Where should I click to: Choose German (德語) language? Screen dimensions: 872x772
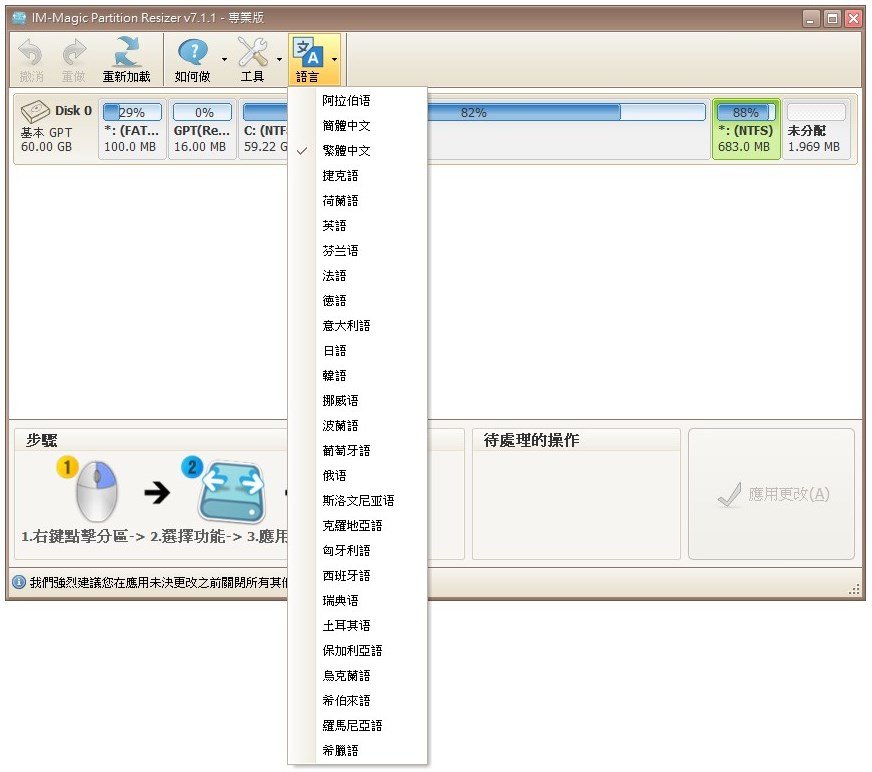coord(358,301)
